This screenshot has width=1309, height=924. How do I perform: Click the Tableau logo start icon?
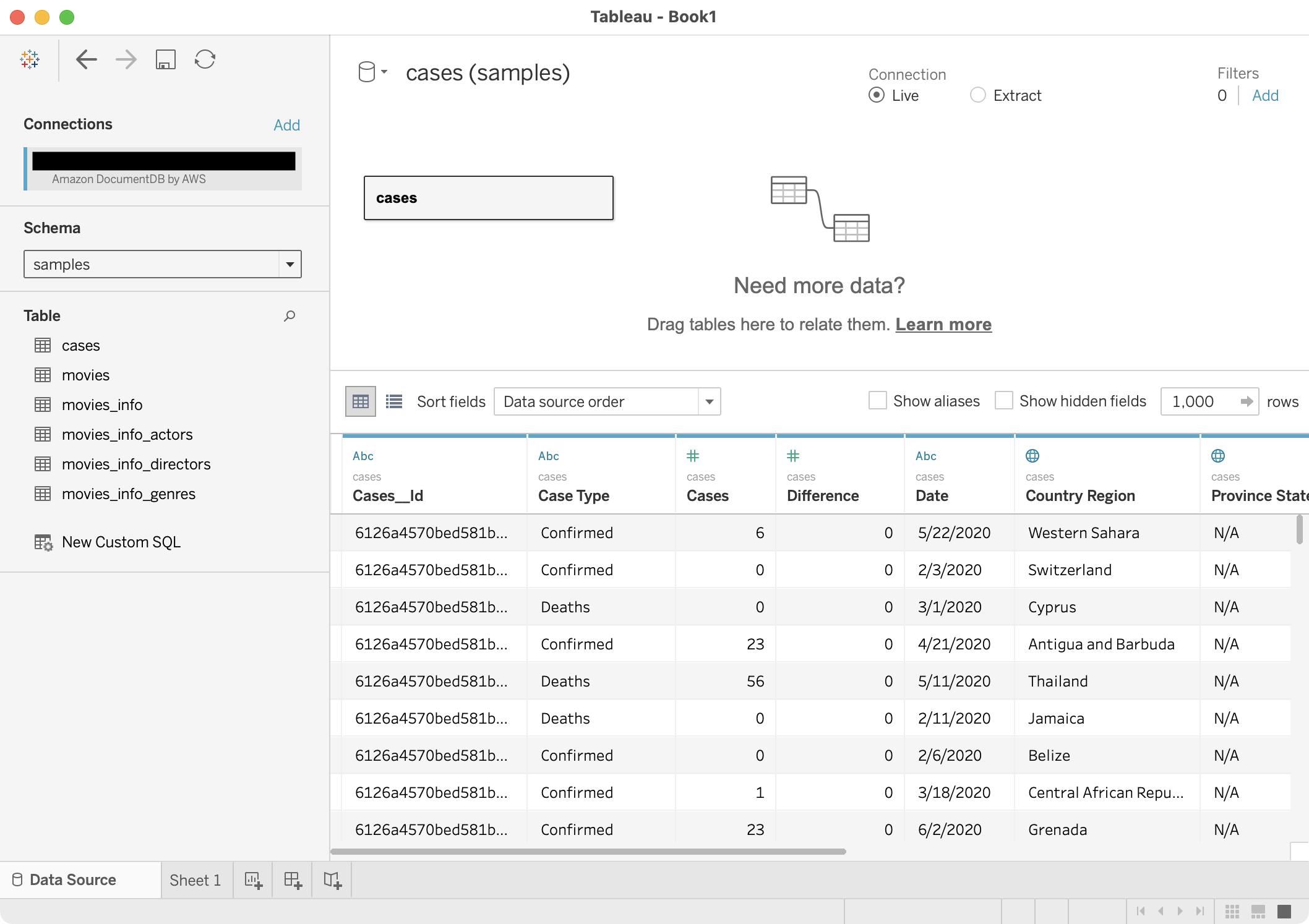[x=30, y=59]
